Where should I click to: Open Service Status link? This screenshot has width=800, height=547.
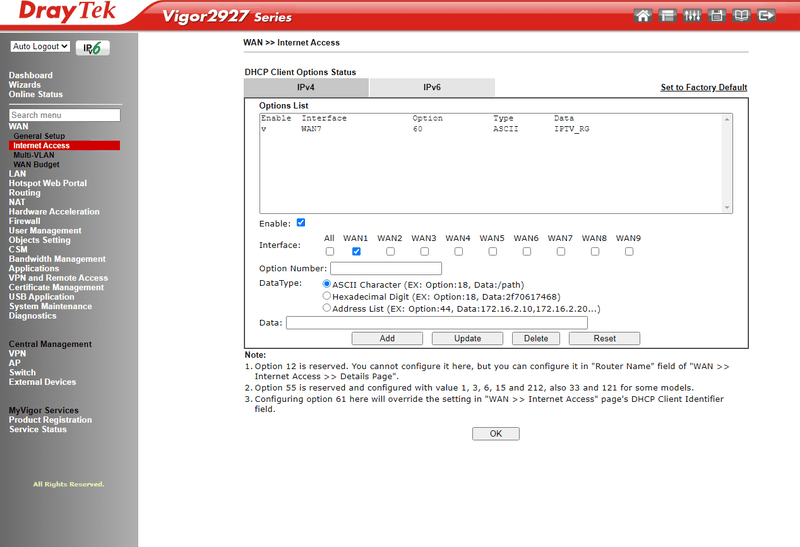(x=38, y=429)
